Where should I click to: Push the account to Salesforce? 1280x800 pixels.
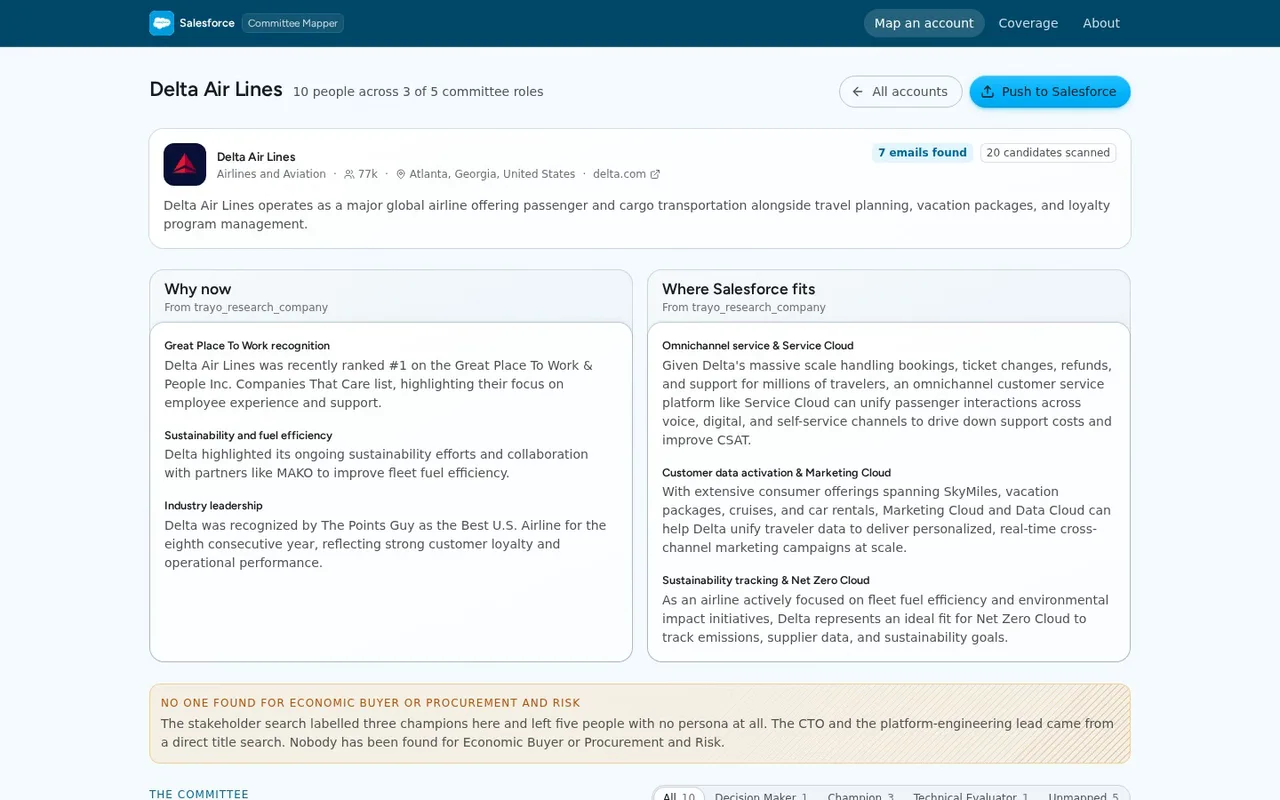click(x=1050, y=92)
